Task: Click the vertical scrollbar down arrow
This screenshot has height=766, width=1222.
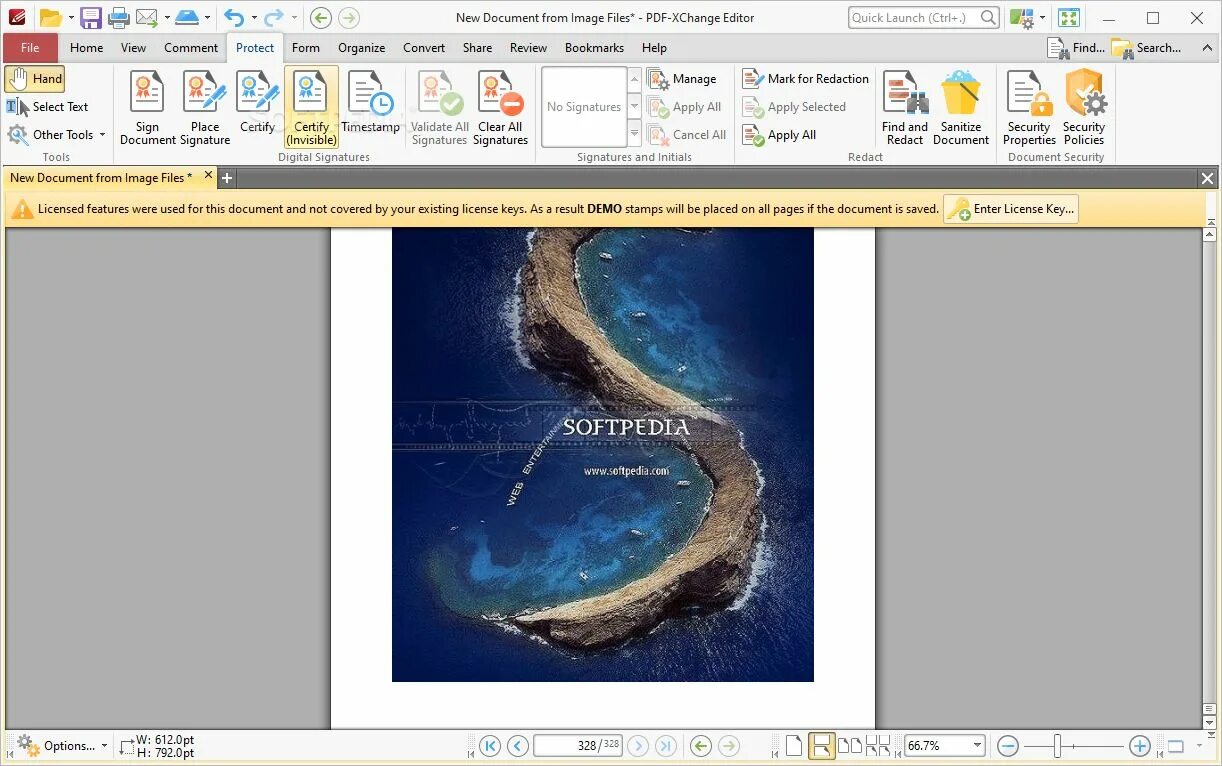Action: pyautogui.click(x=1210, y=722)
